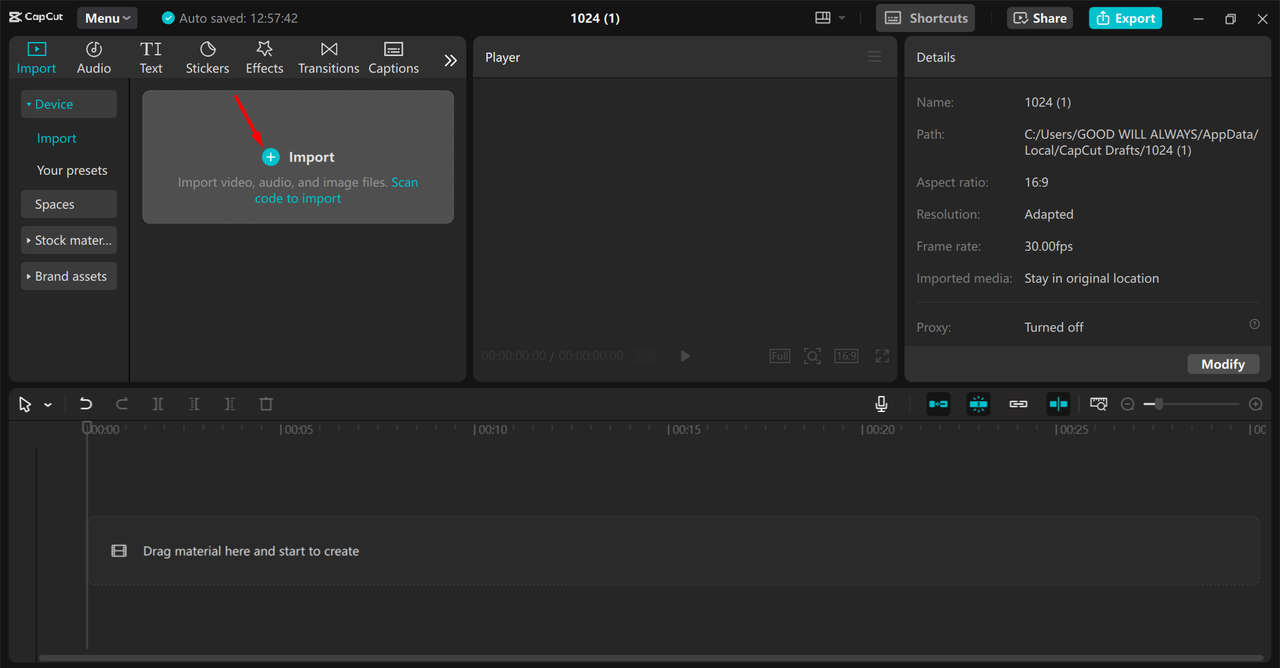Click the record voiceover microphone icon

[x=881, y=404]
